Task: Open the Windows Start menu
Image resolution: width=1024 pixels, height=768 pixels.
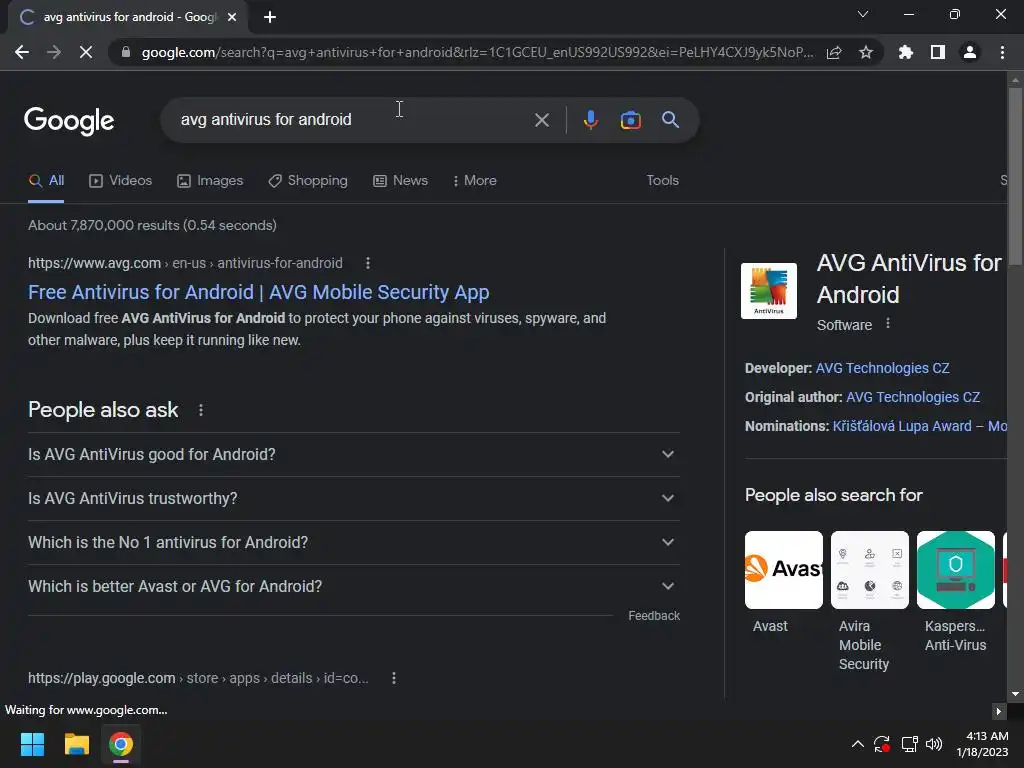Action: point(32,744)
